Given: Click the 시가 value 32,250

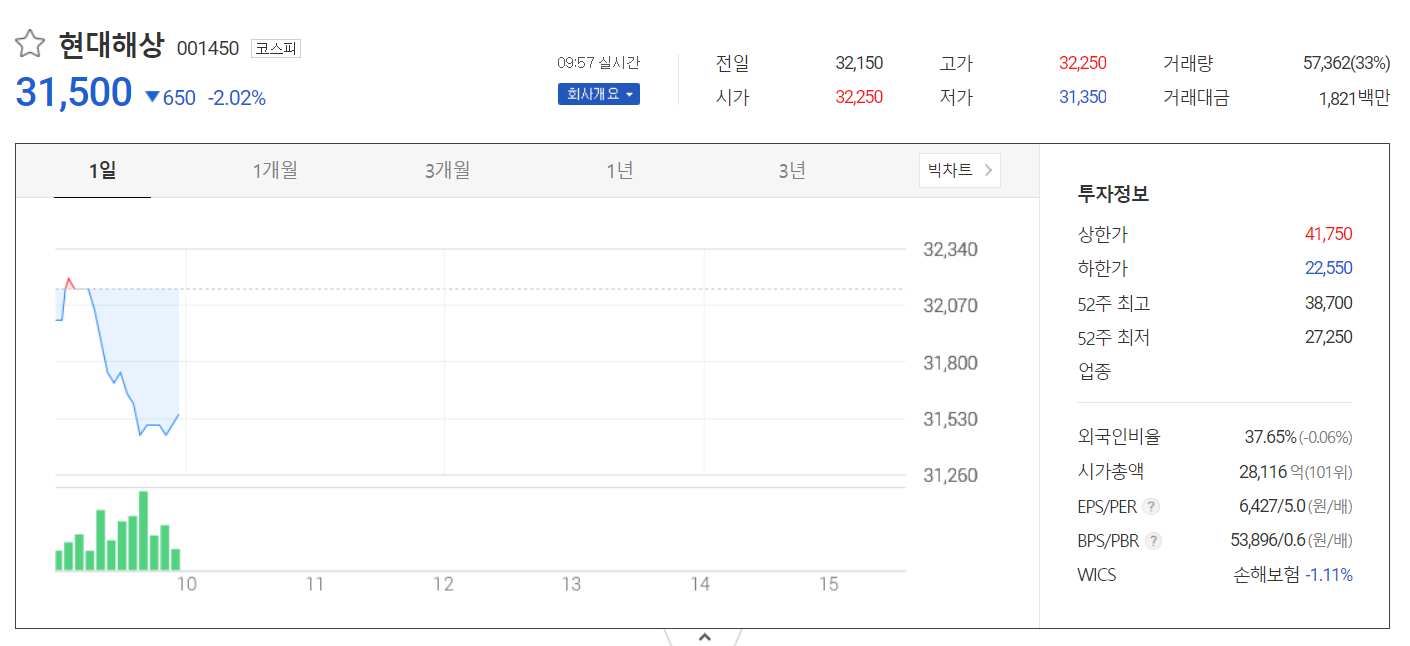Looking at the screenshot, I should point(859,97).
